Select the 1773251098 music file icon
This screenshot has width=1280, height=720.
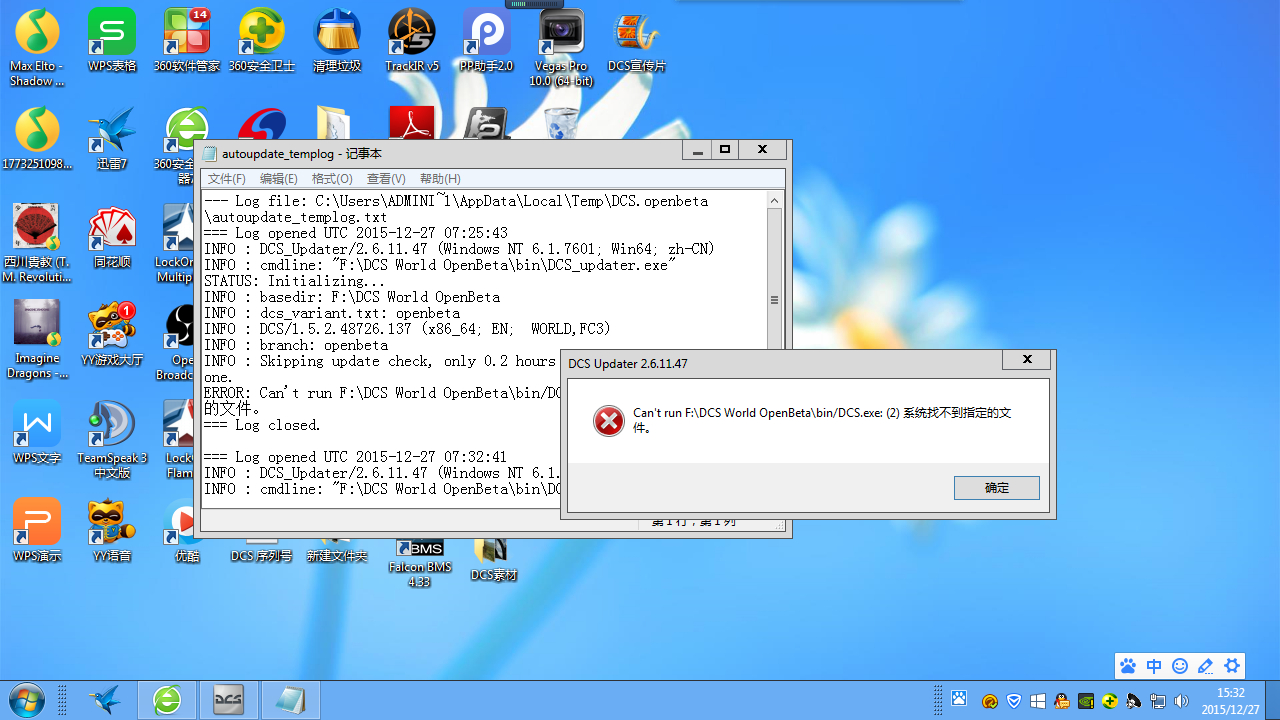pyautogui.click(x=37, y=138)
